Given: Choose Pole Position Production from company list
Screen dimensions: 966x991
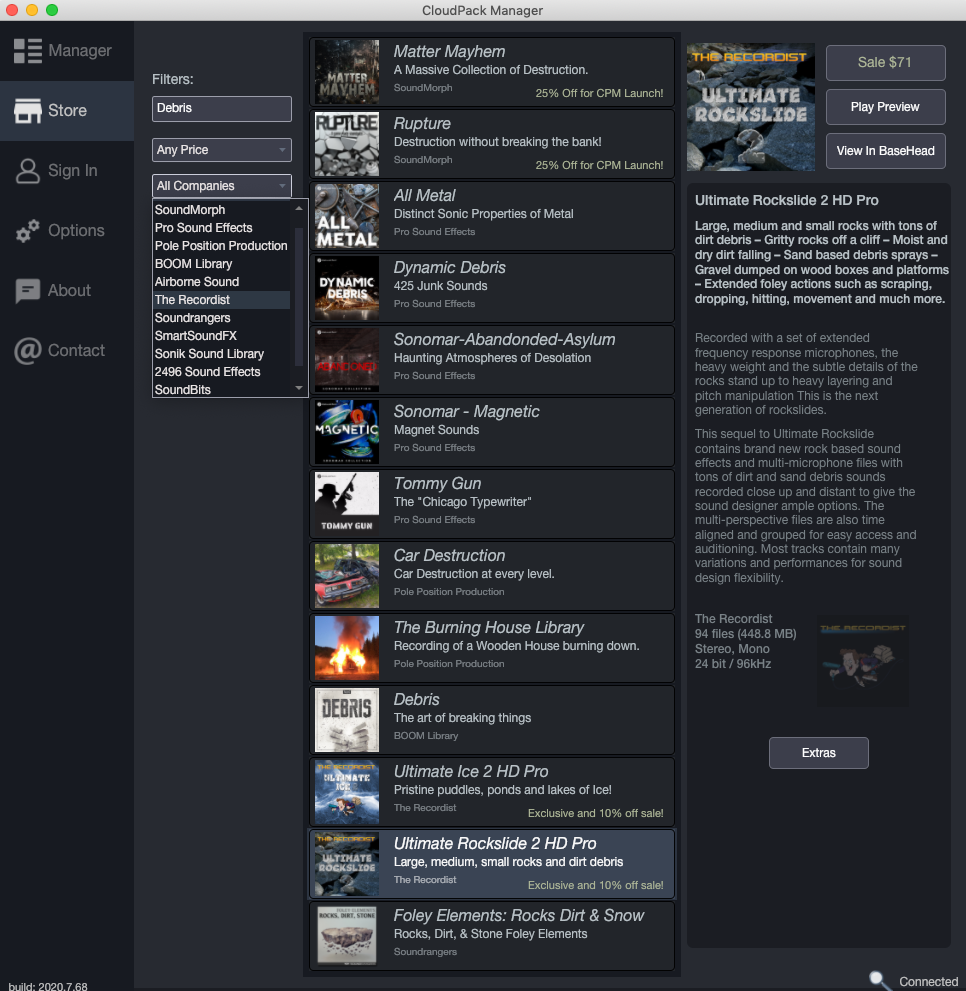Looking at the screenshot, I should click(221, 246).
